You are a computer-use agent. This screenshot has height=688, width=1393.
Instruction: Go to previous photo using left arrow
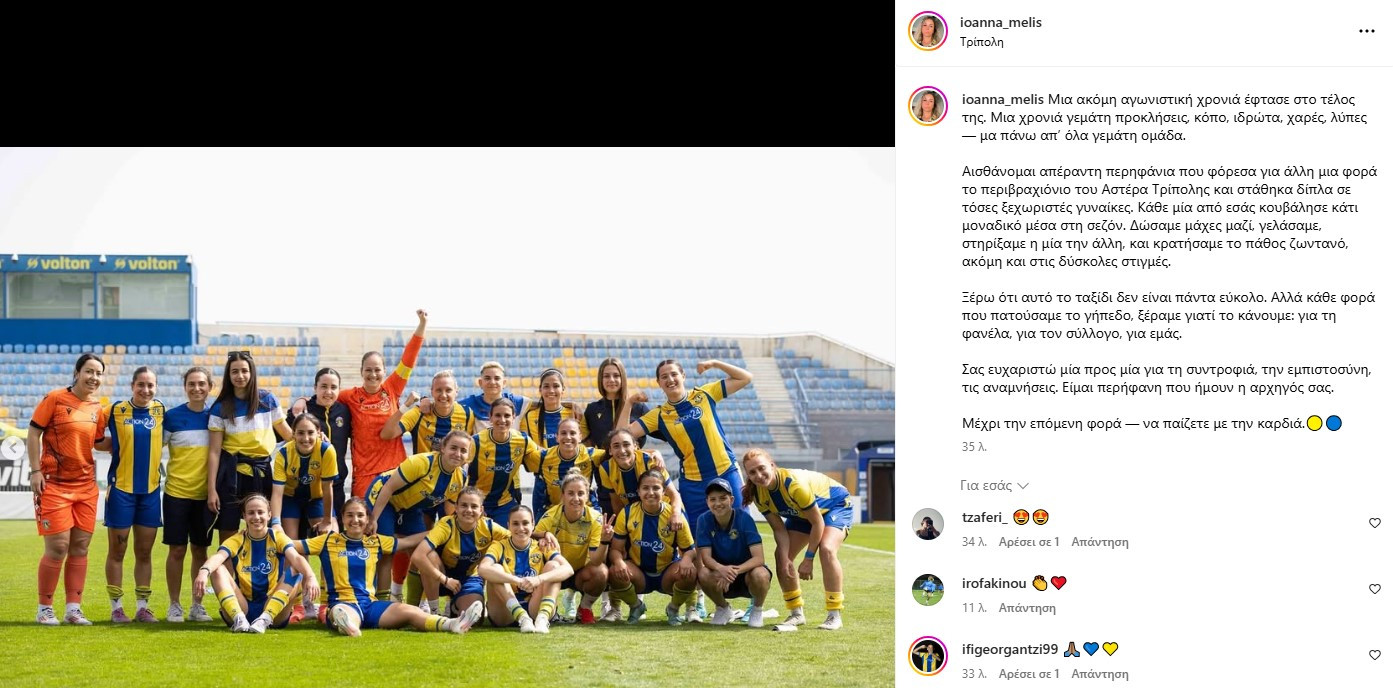(x=13, y=448)
